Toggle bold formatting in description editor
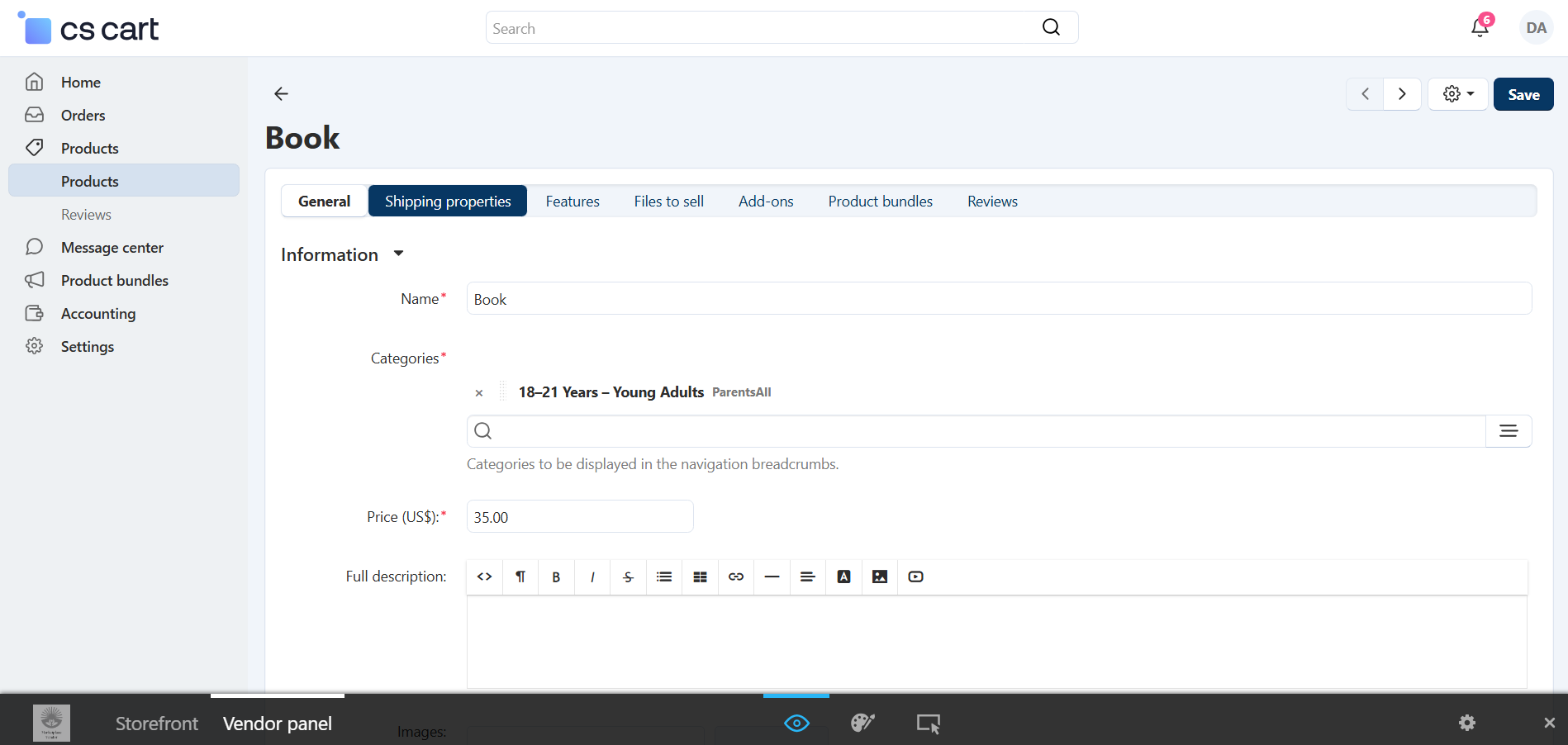Screen dimensions: 1568x745 556,577
